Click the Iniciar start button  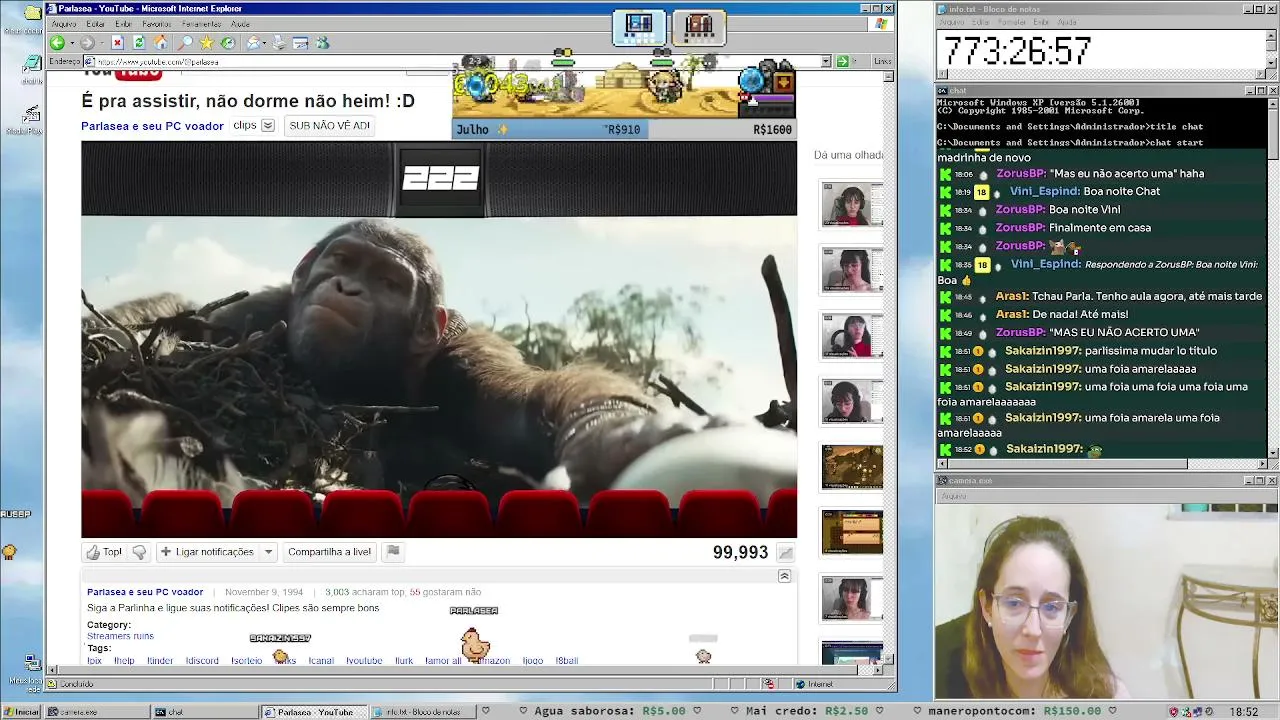click(21, 712)
